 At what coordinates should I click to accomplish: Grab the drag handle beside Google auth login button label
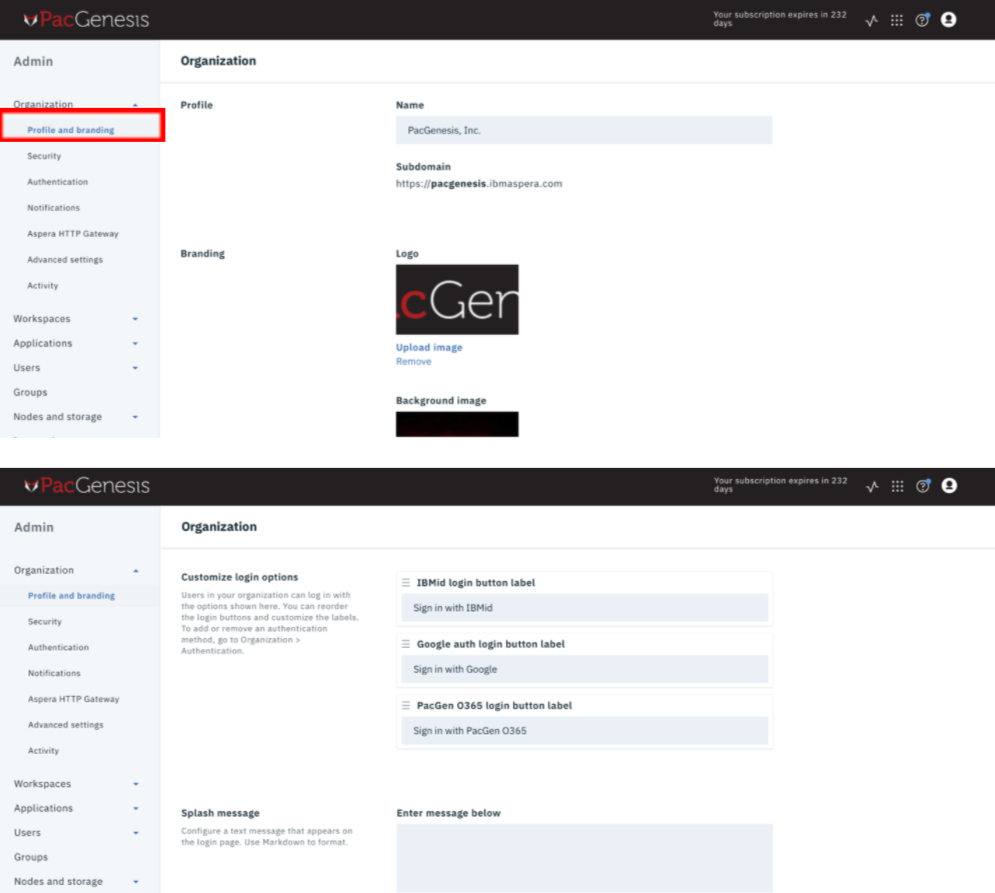(406, 644)
